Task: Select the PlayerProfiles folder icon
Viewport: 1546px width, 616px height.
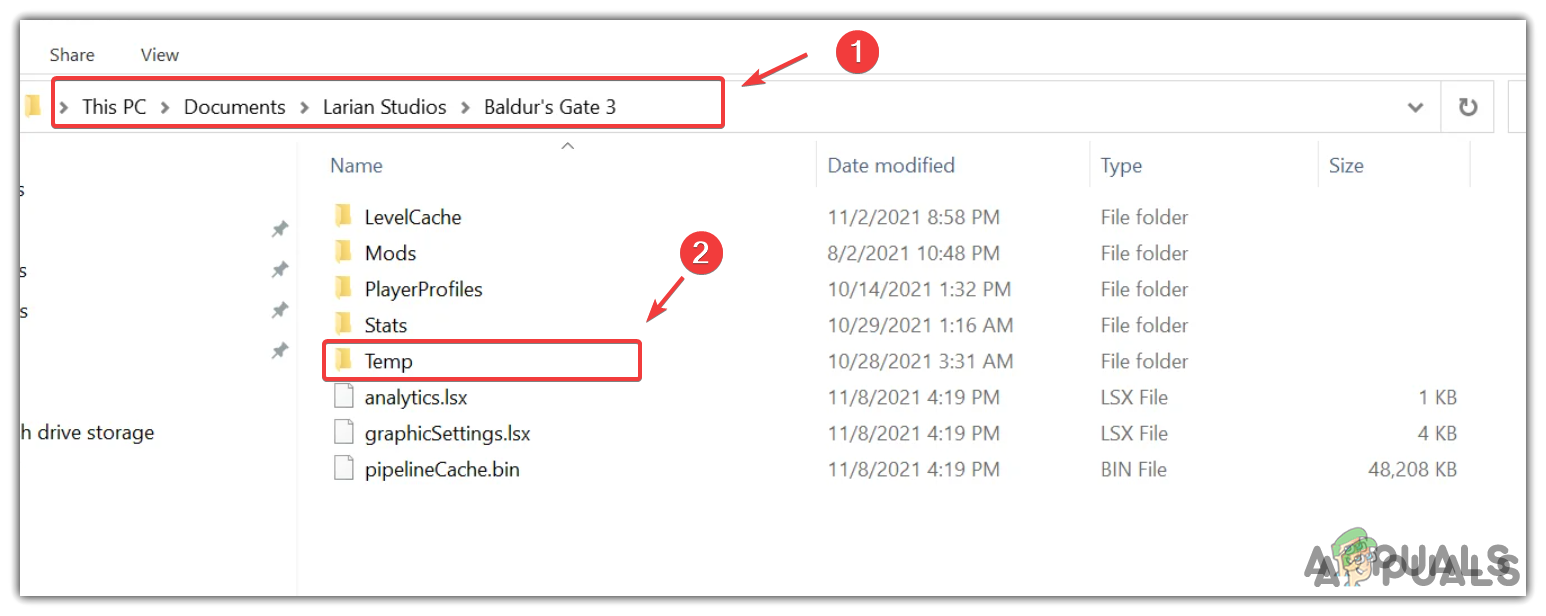Action: pyautogui.click(x=344, y=289)
